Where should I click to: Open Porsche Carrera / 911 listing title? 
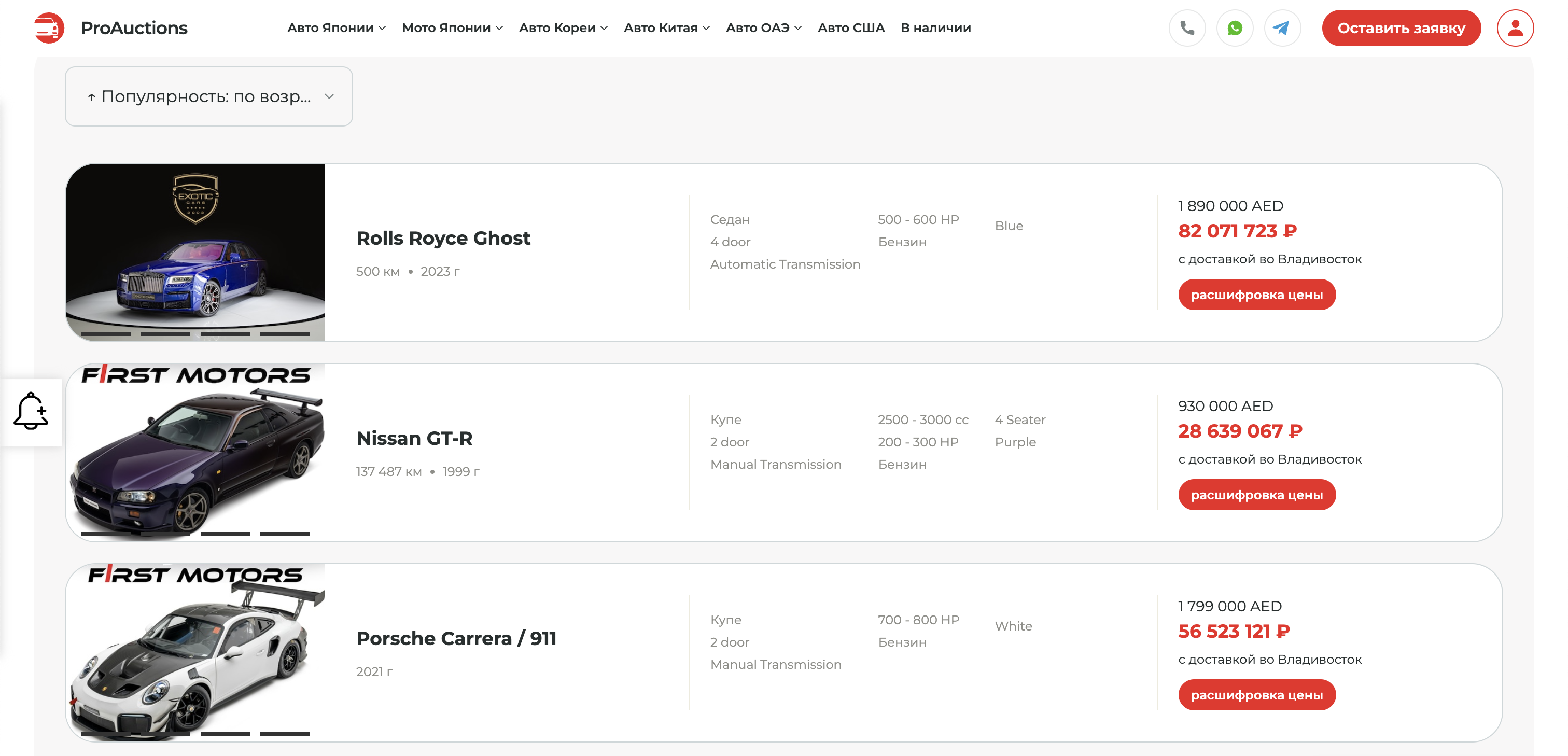pos(456,638)
